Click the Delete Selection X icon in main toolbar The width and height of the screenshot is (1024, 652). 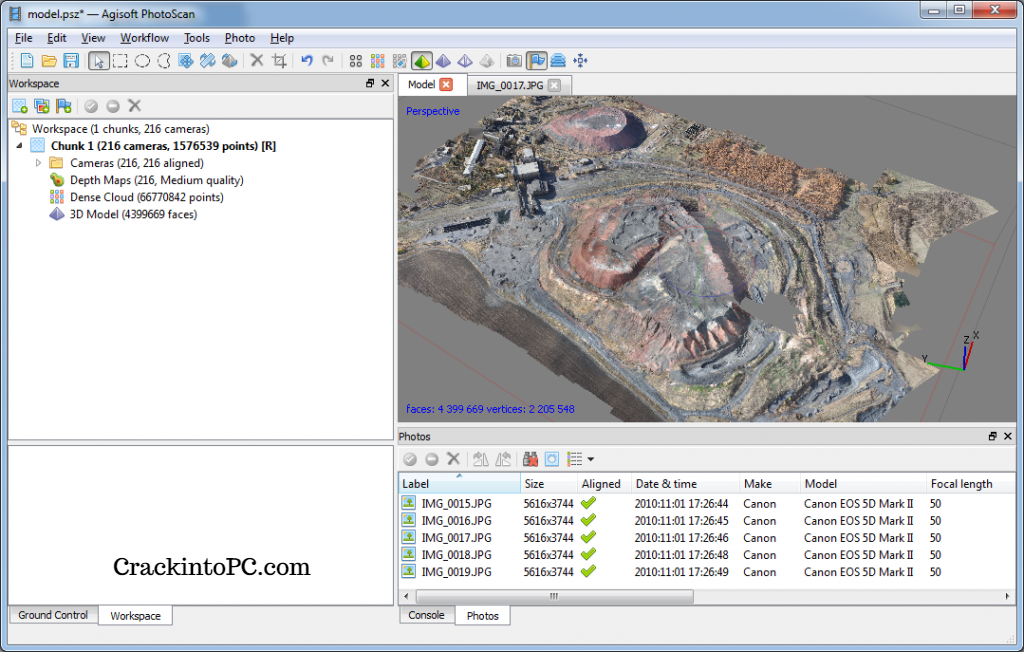tap(257, 61)
